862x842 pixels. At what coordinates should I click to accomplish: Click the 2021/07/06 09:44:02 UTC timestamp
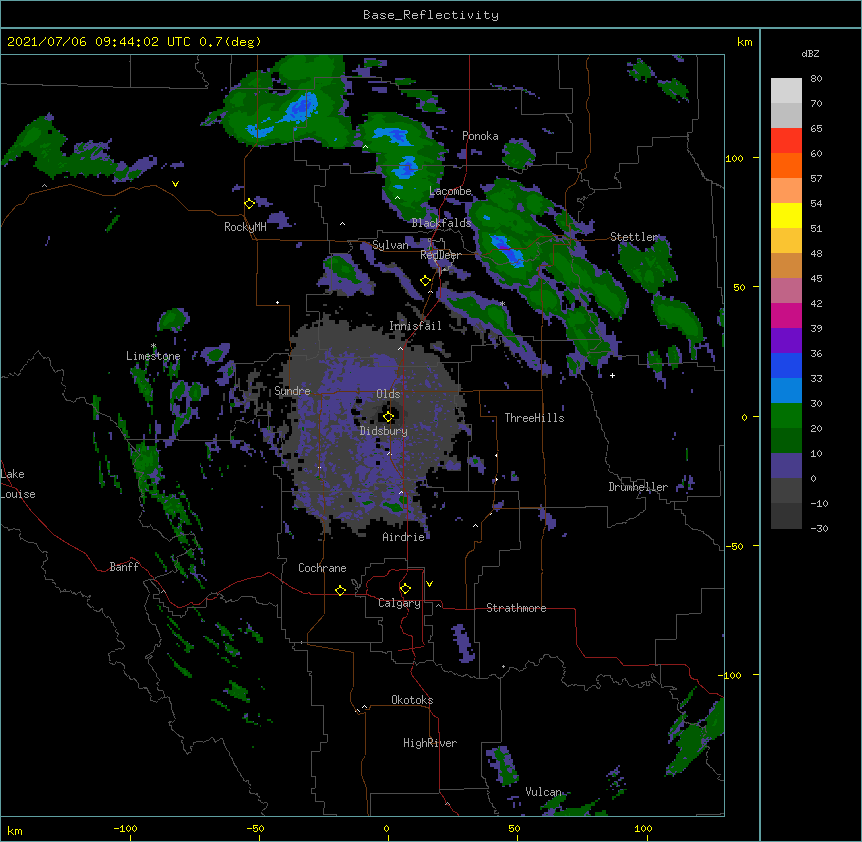click(99, 42)
